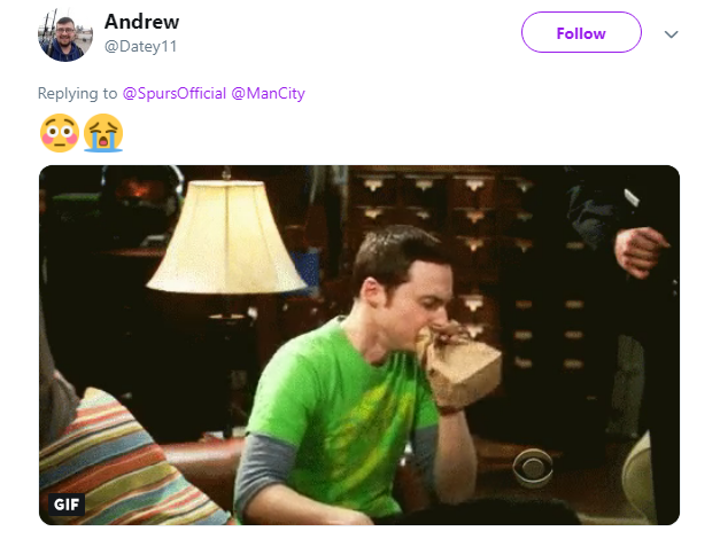Image resolution: width=720 pixels, height=539 pixels.
Task: Click the GIF badge label
Action: (67, 505)
